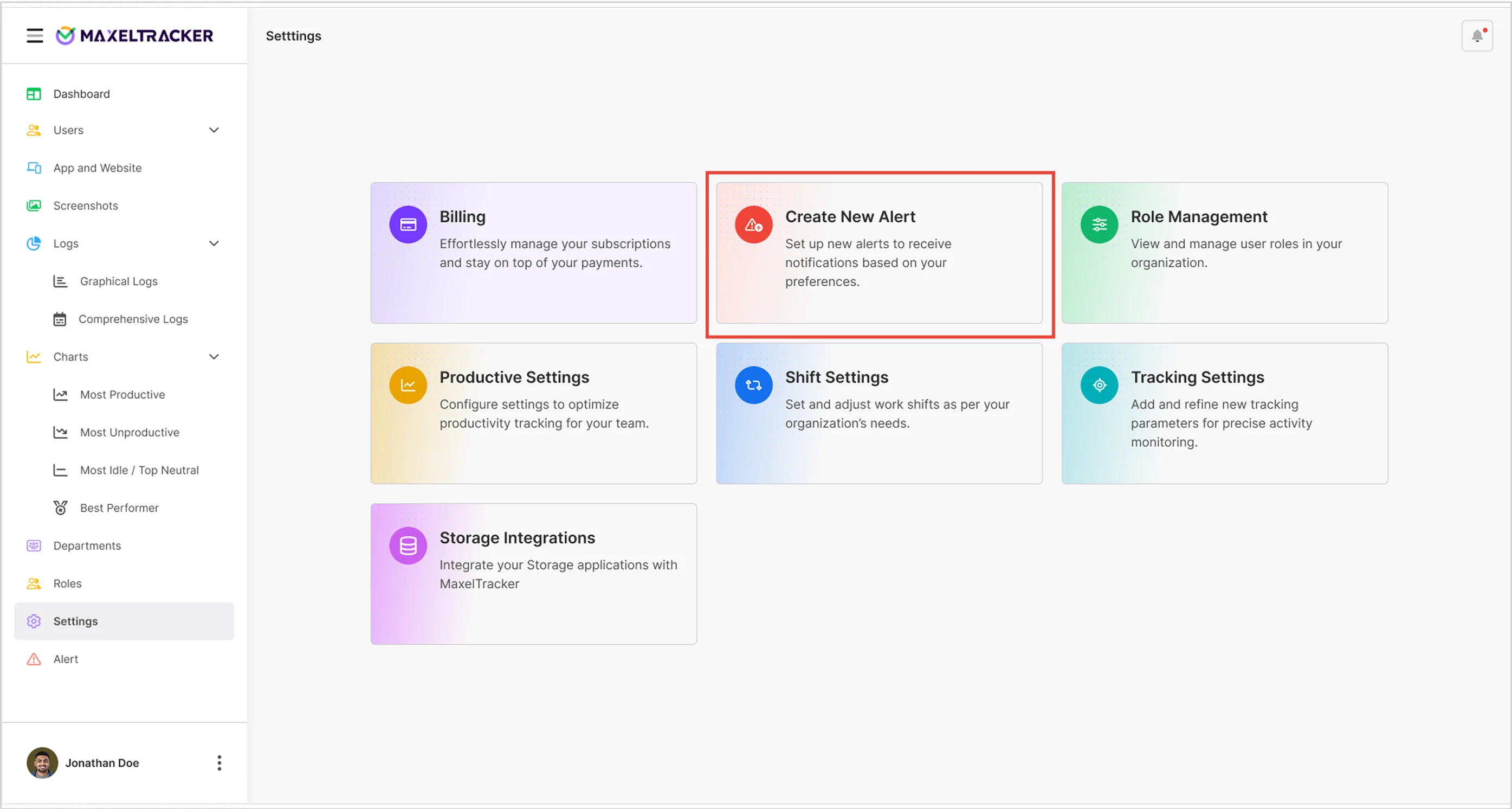This screenshot has width=1512, height=809.
Task: Open the Role Management card
Action: pyautogui.click(x=1224, y=253)
